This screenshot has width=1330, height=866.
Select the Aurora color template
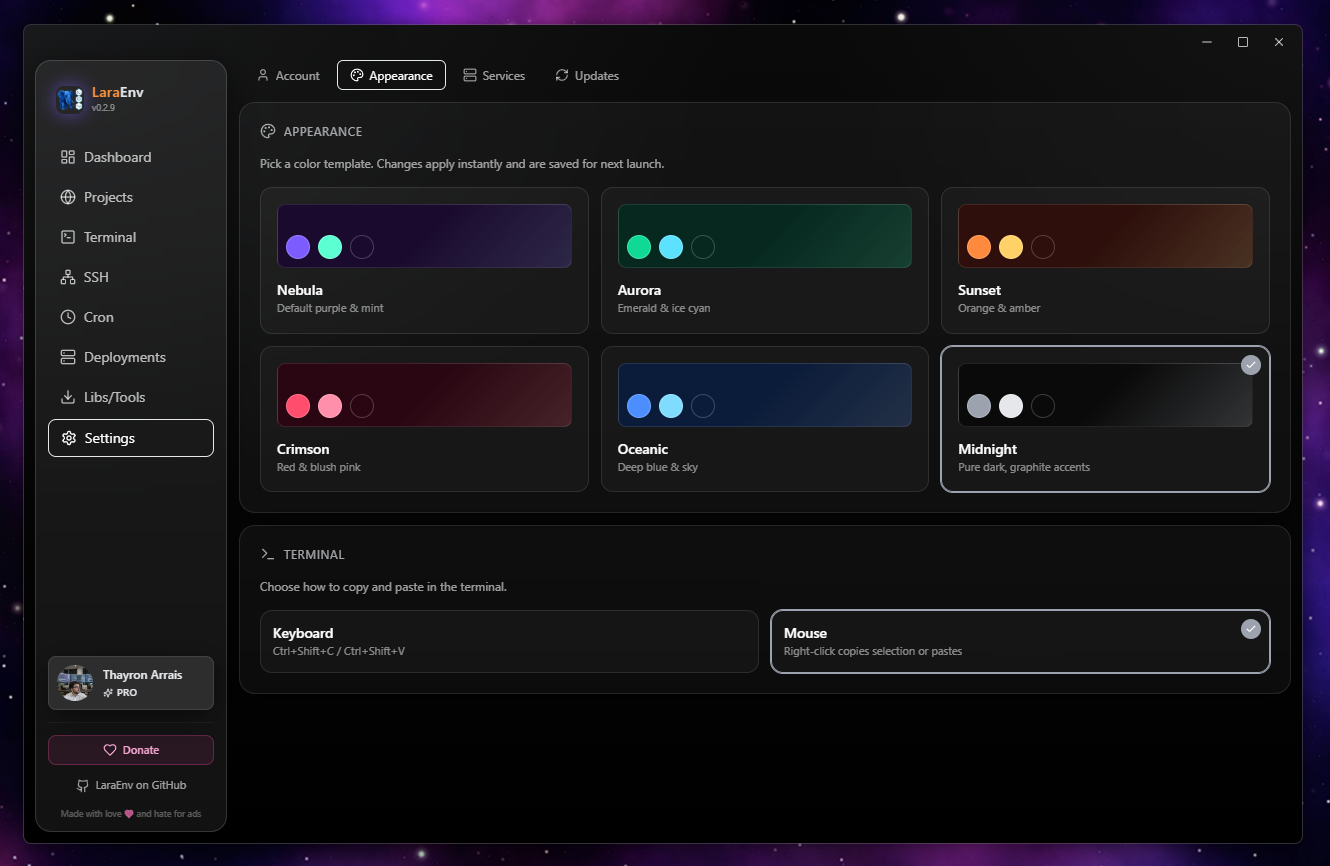tap(765, 260)
